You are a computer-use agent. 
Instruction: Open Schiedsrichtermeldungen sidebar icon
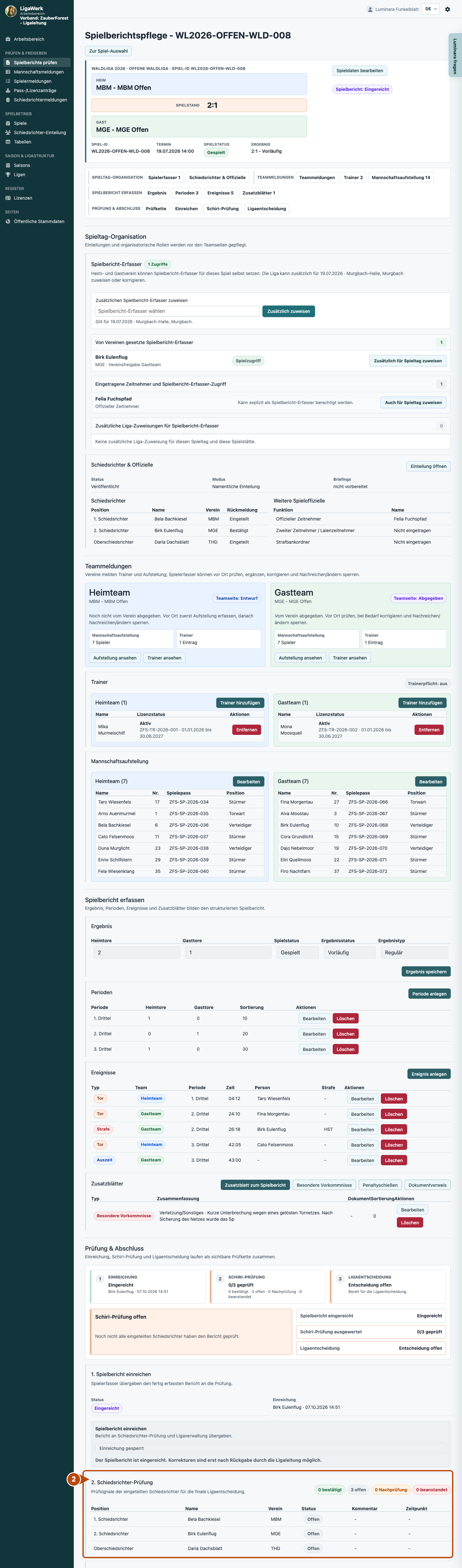point(8,100)
